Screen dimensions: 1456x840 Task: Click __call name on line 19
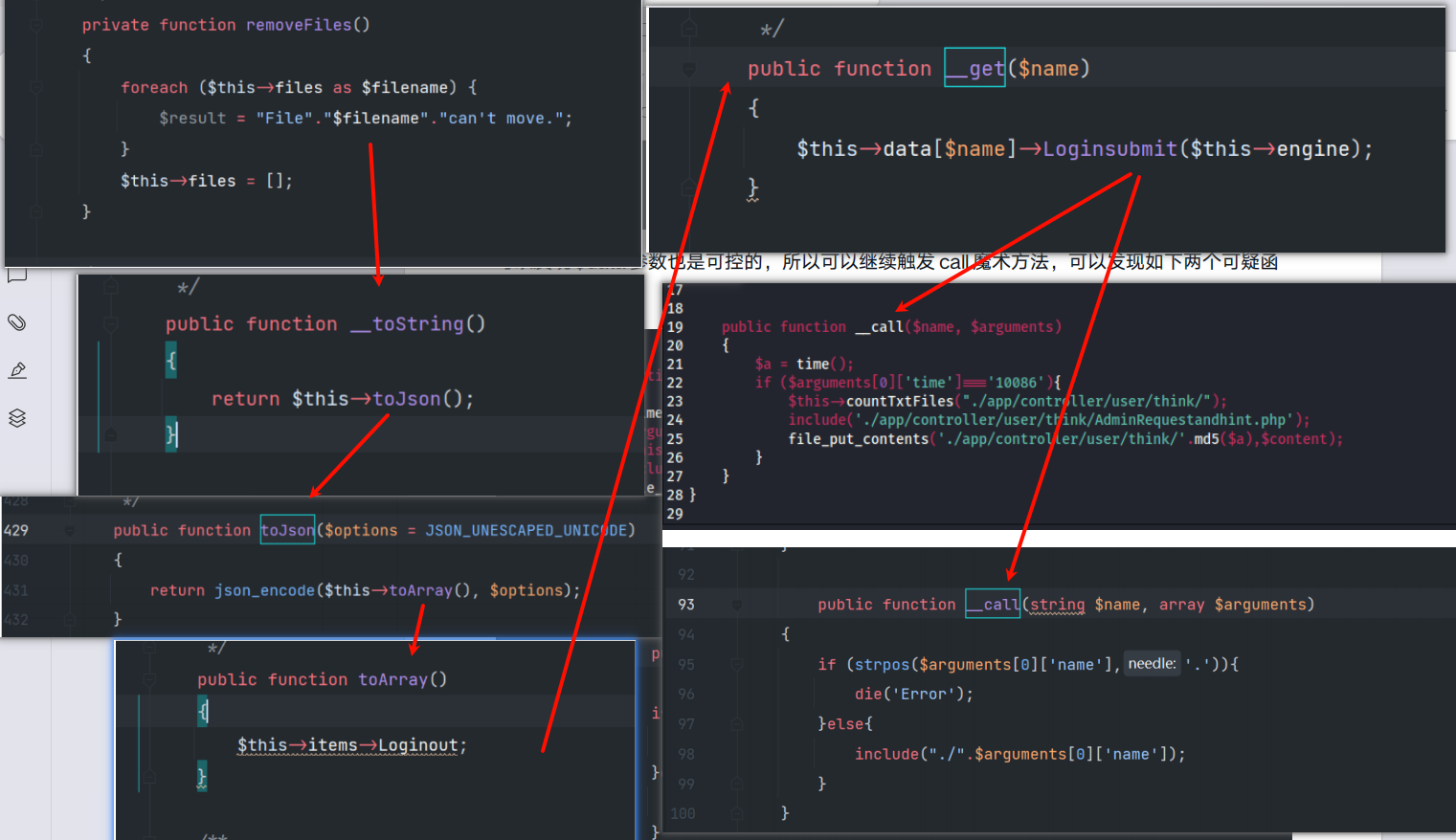(880, 327)
